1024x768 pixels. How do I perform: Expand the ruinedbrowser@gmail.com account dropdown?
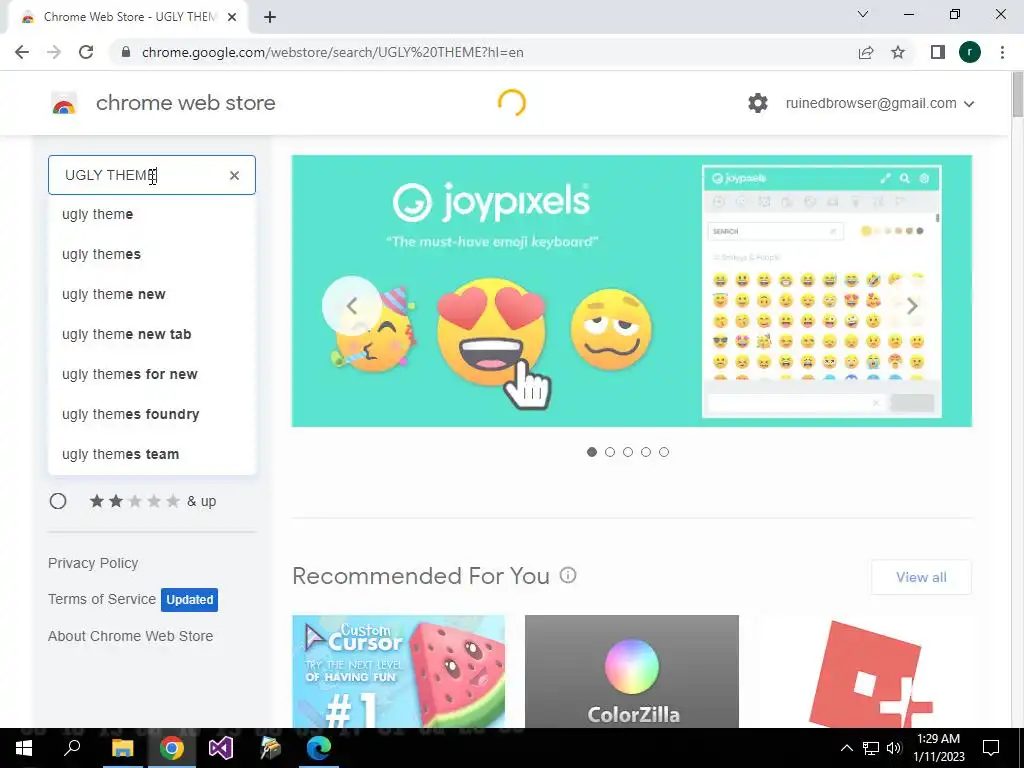pyautogui.click(x=880, y=103)
